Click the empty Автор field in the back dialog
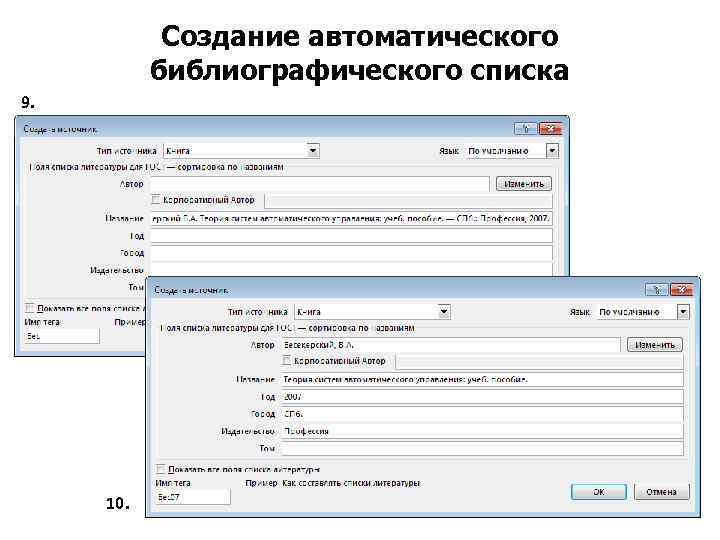 (x=320, y=184)
